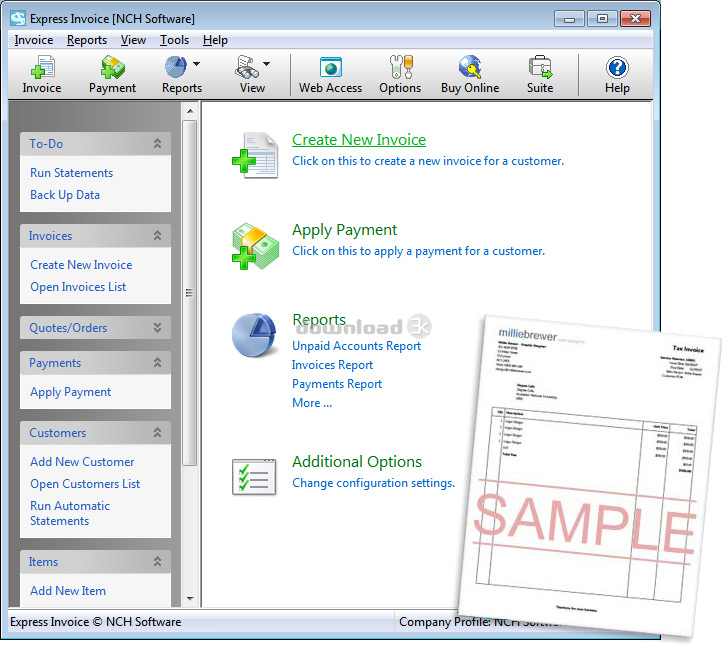The width and height of the screenshot is (728, 653).
Task: Open the Suite toolbox icon
Action: click(x=540, y=67)
